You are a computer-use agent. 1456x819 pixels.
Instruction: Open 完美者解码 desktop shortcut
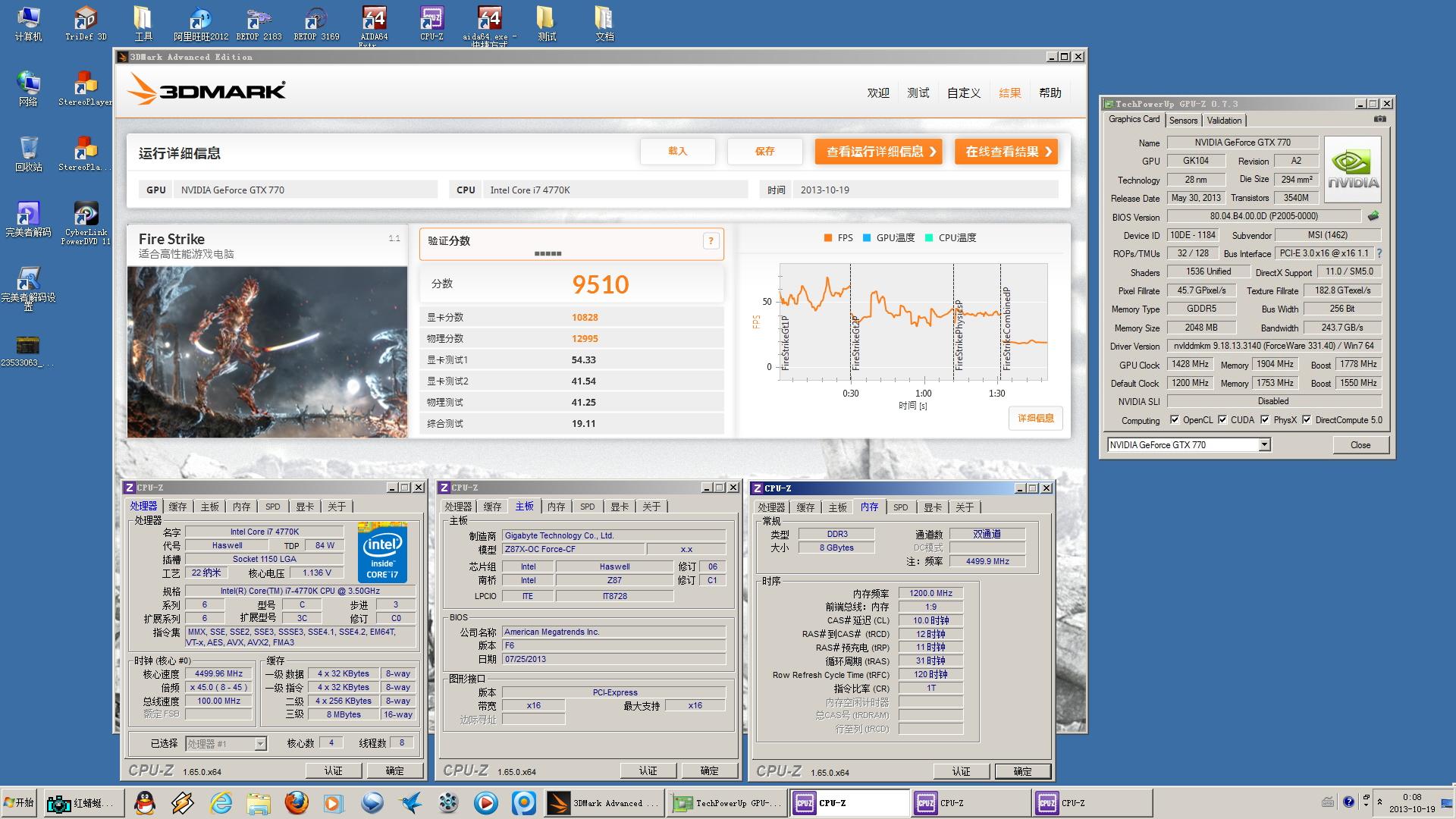[28, 219]
